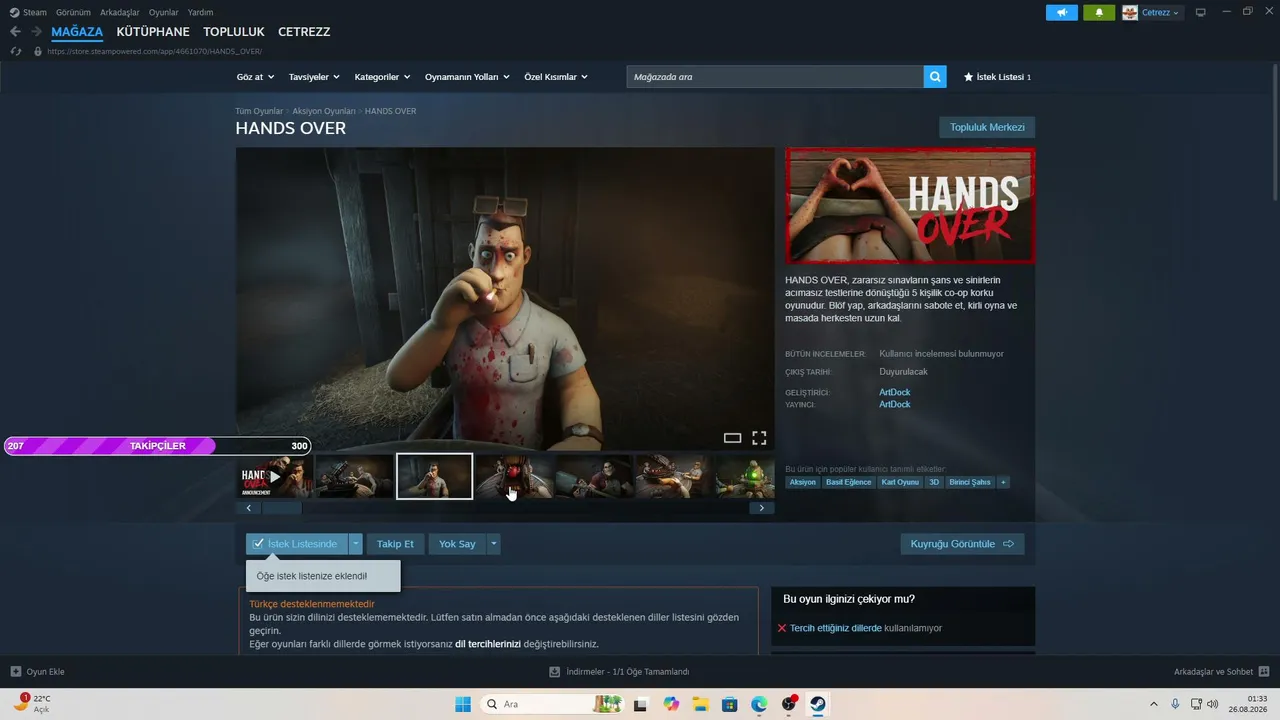Image resolution: width=1280 pixels, height=720 pixels.
Task: Click the Windows taskbar Ara search box
Action: point(550,704)
